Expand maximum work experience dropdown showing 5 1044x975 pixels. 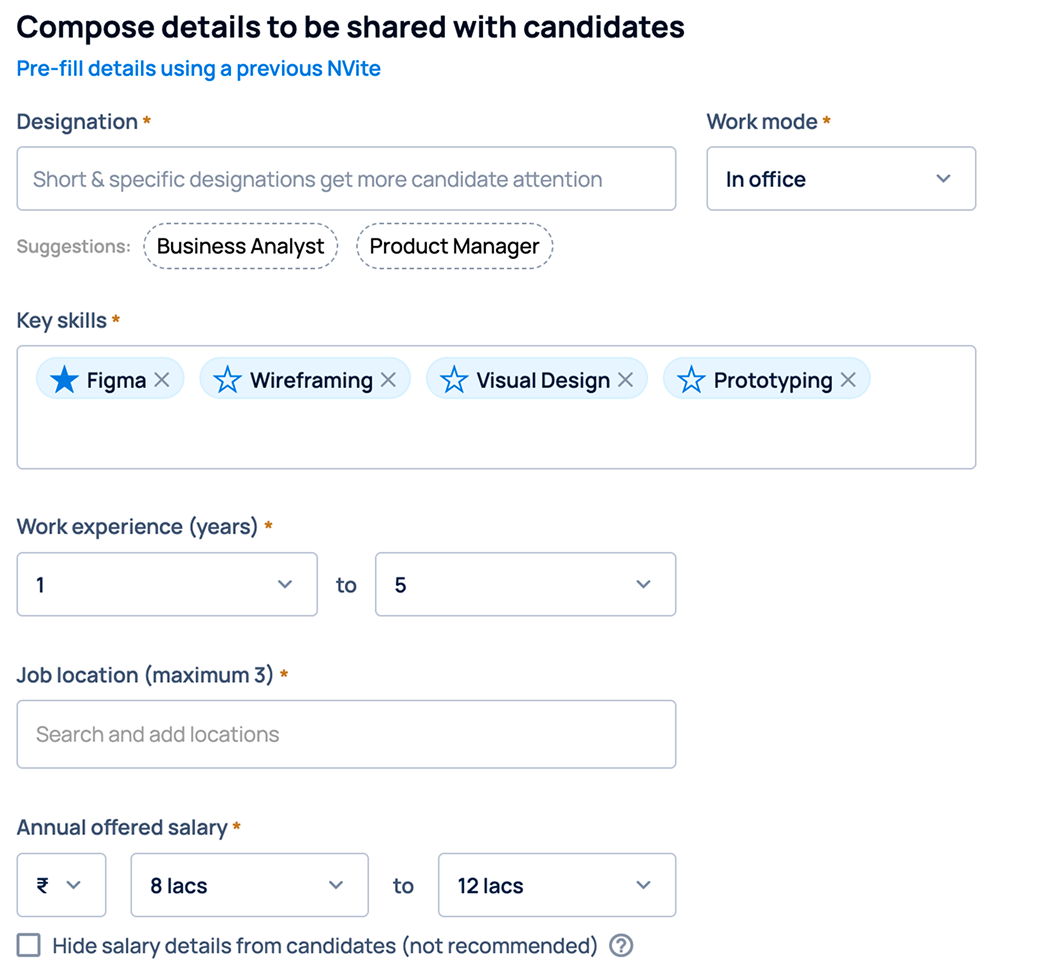[525, 584]
